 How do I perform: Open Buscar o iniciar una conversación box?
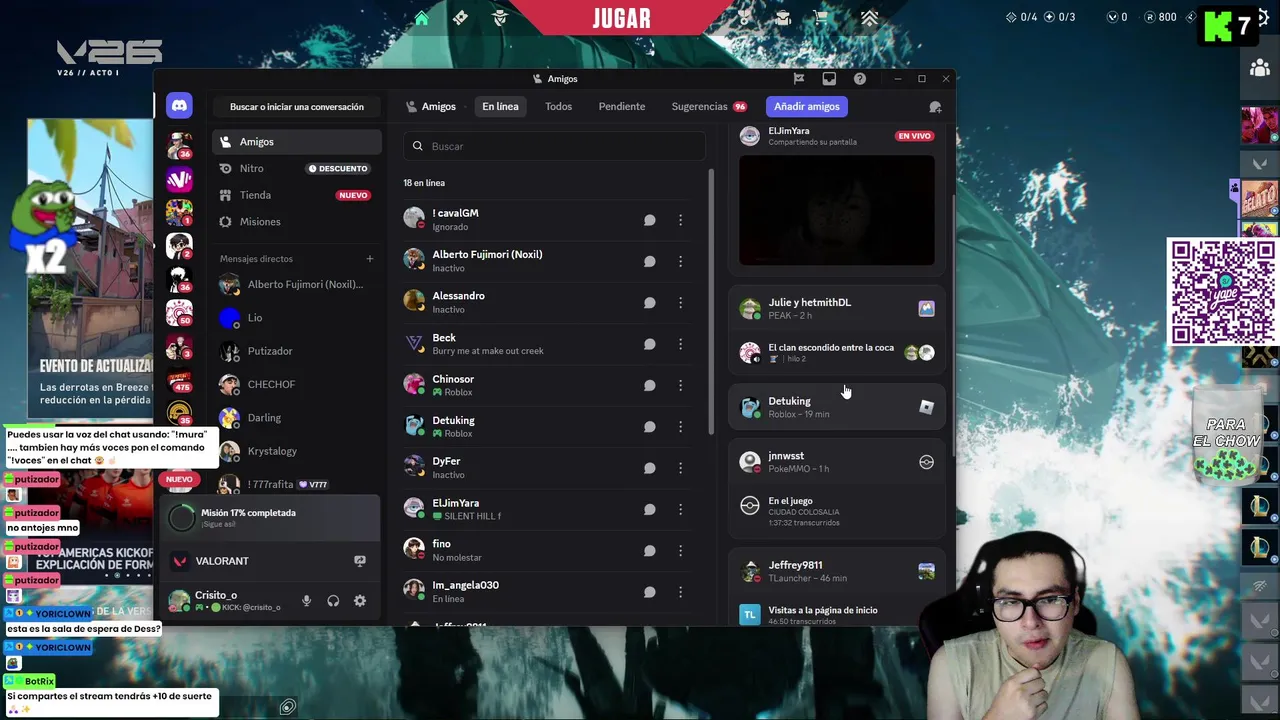click(x=297, y=107)
